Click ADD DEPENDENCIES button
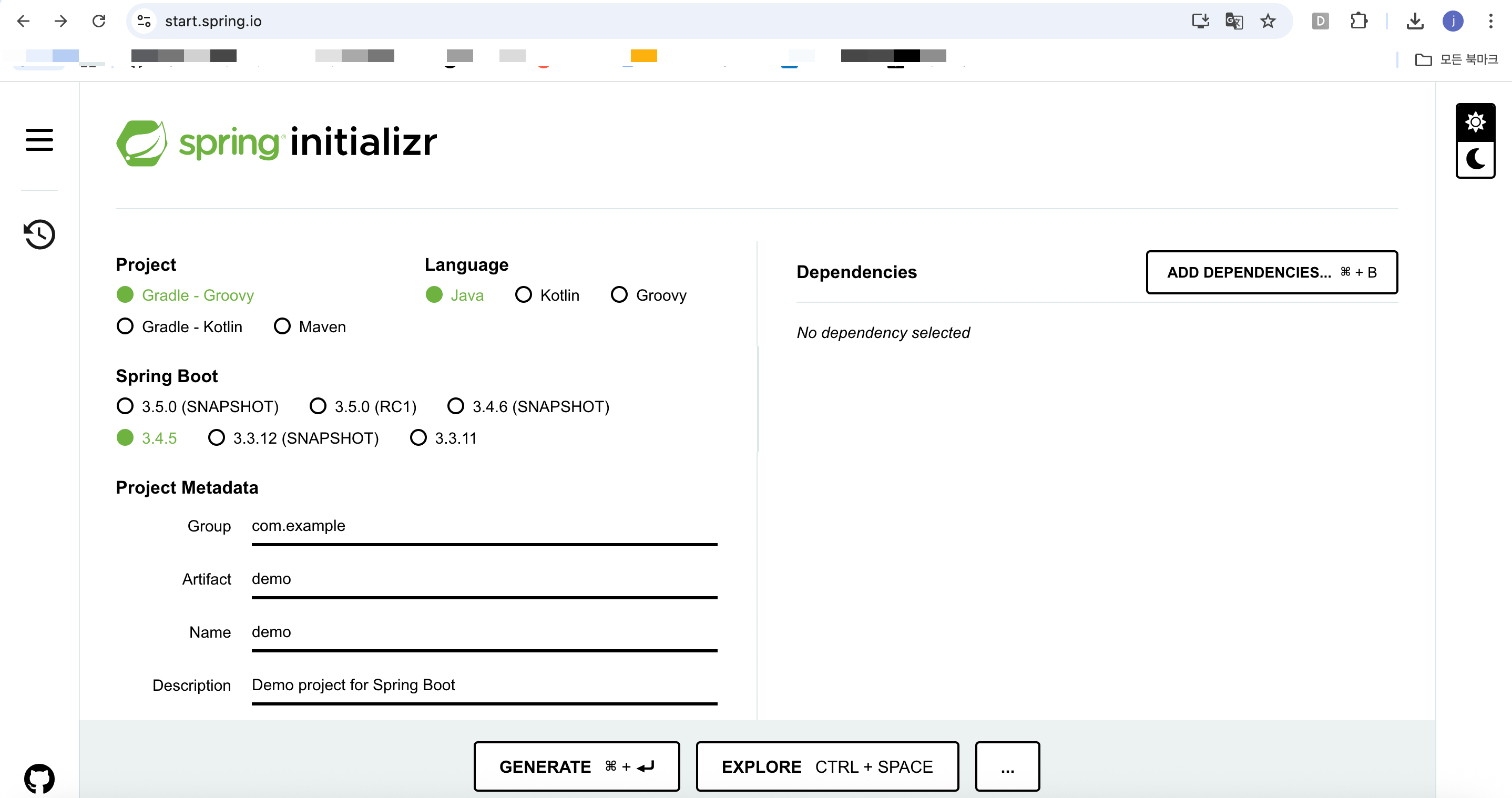 (x=1271, y=272)
